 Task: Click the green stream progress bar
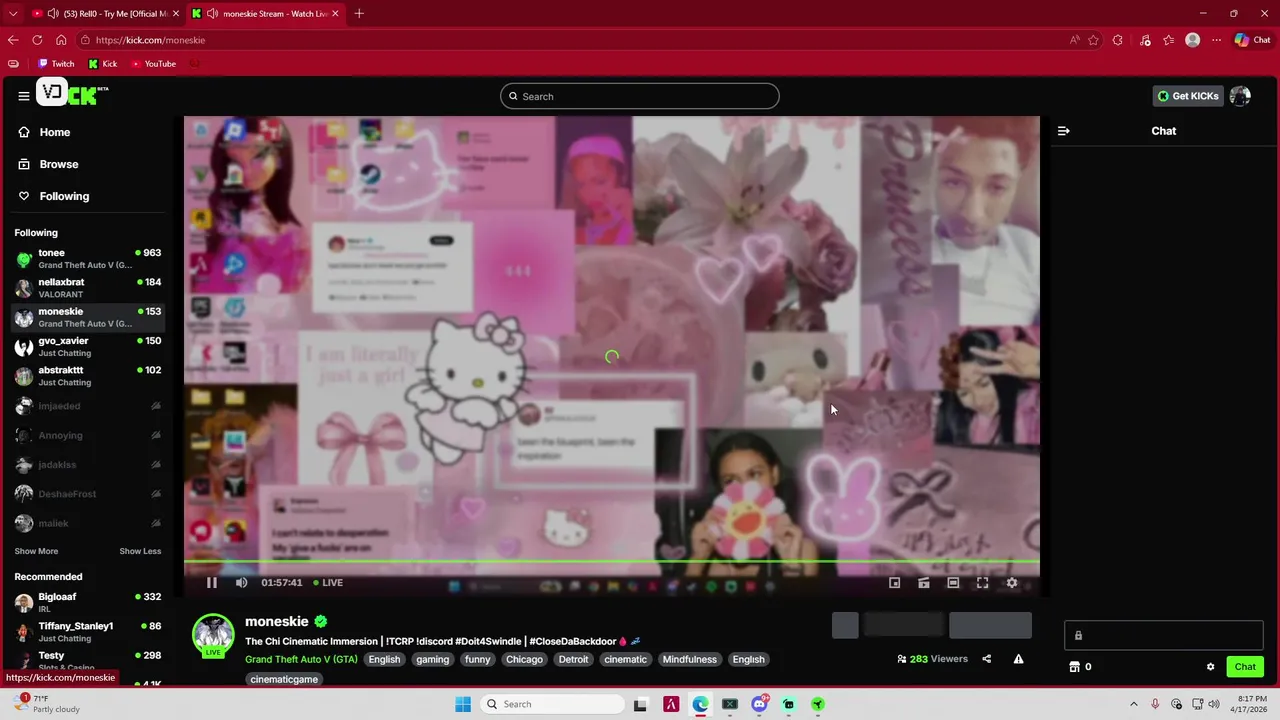pyautogui.click(x=612, y=561)
